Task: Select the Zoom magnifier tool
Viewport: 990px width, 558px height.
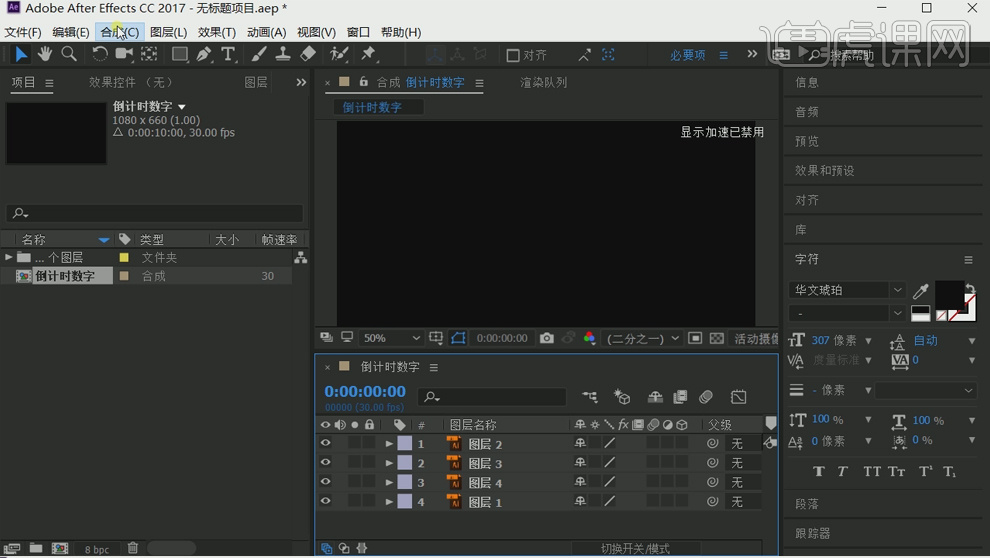Action: [69, 55]
